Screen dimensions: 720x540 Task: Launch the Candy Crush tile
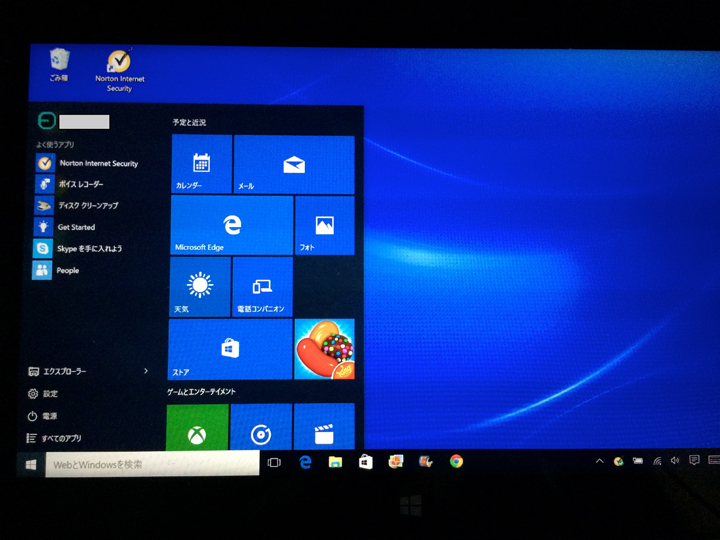click(324, 349)
